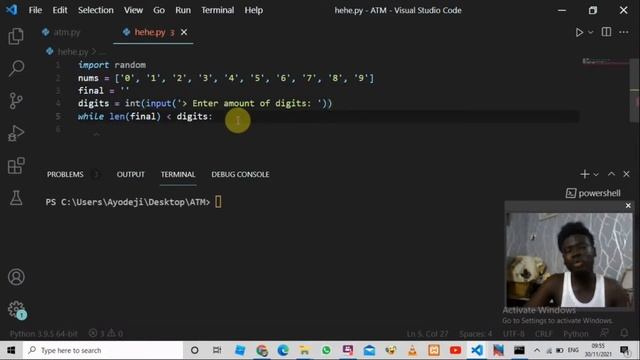Image resolution: width=640 pixels, height=360 pixels.
Task: Open the Manage gear icon
Action: pyautogui.click(x=16, y=309)
